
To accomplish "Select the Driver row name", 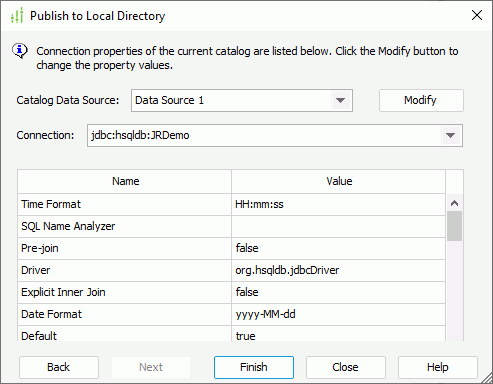I will pyautogui.click(x=125, y=270).
